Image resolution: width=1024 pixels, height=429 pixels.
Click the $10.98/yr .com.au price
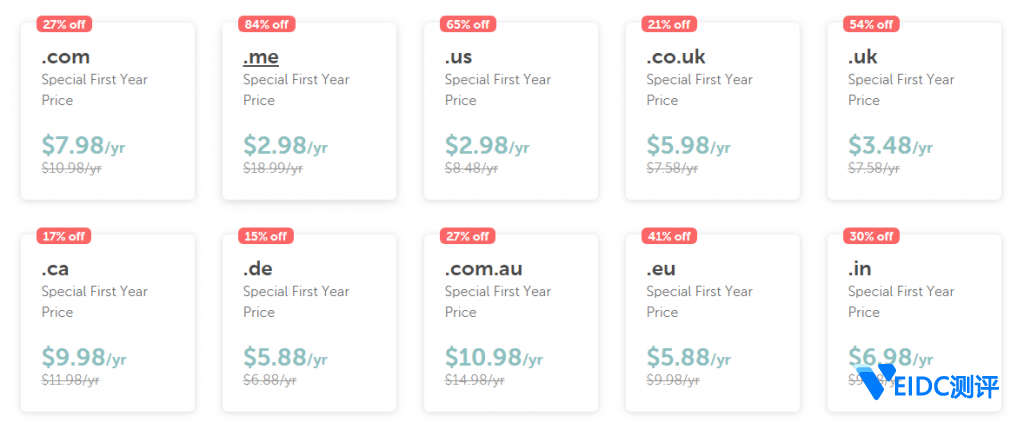(494, 358)
